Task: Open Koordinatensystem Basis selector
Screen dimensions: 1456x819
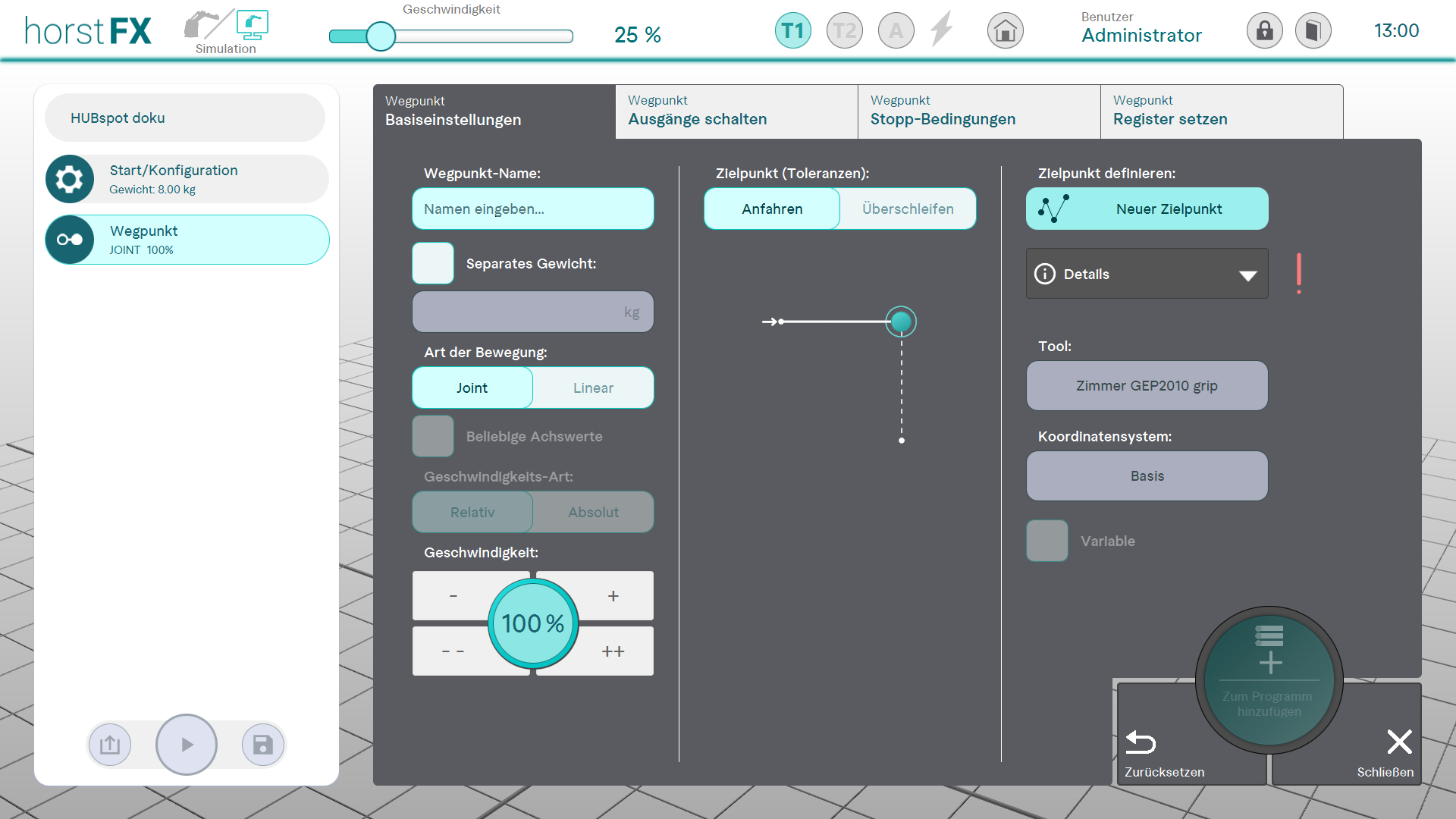Action: pyautogui.click(x=1147, y=475)
